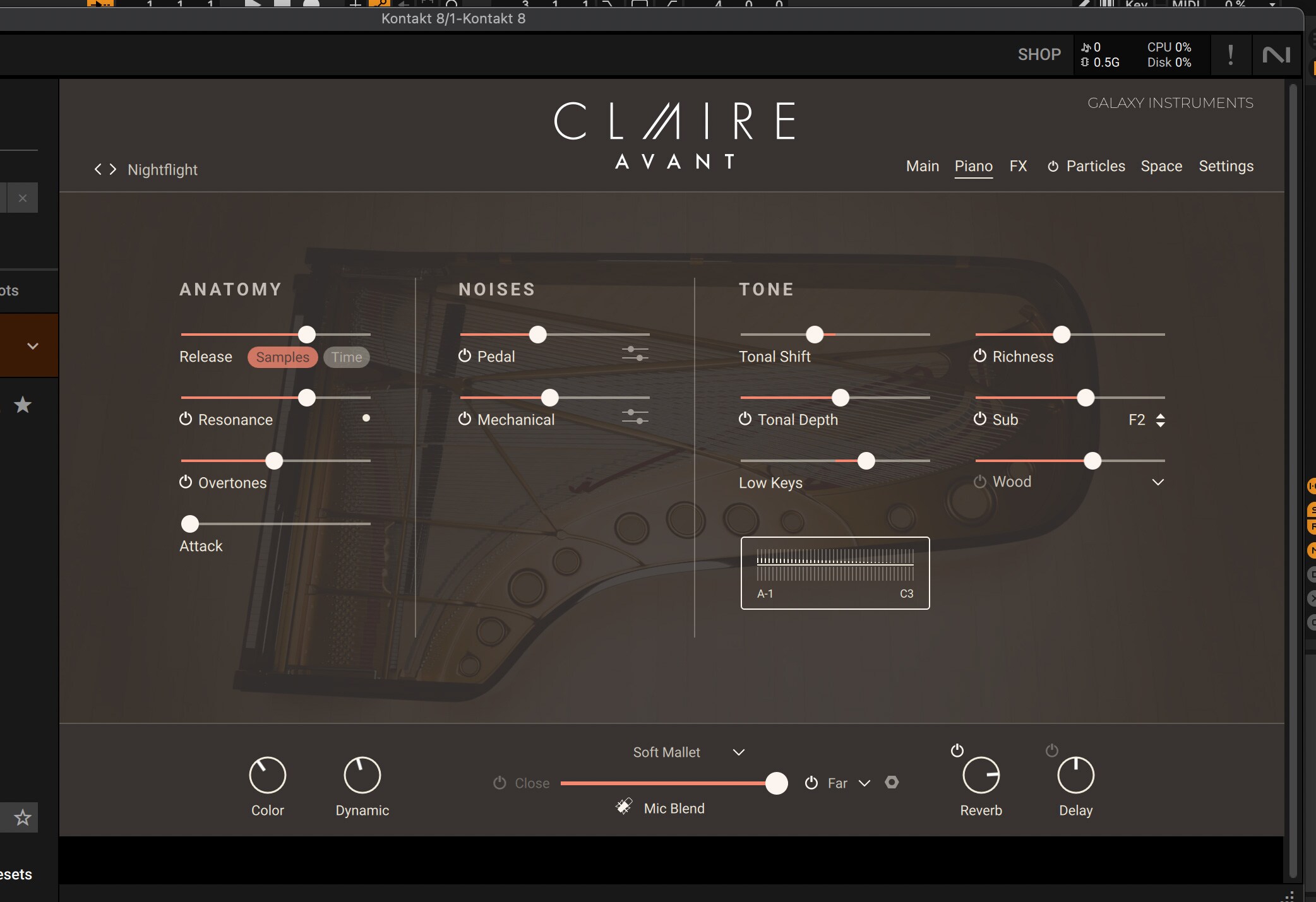
Task: Open the Far mic dropdown chevron
Action: [x=864, y=783]
